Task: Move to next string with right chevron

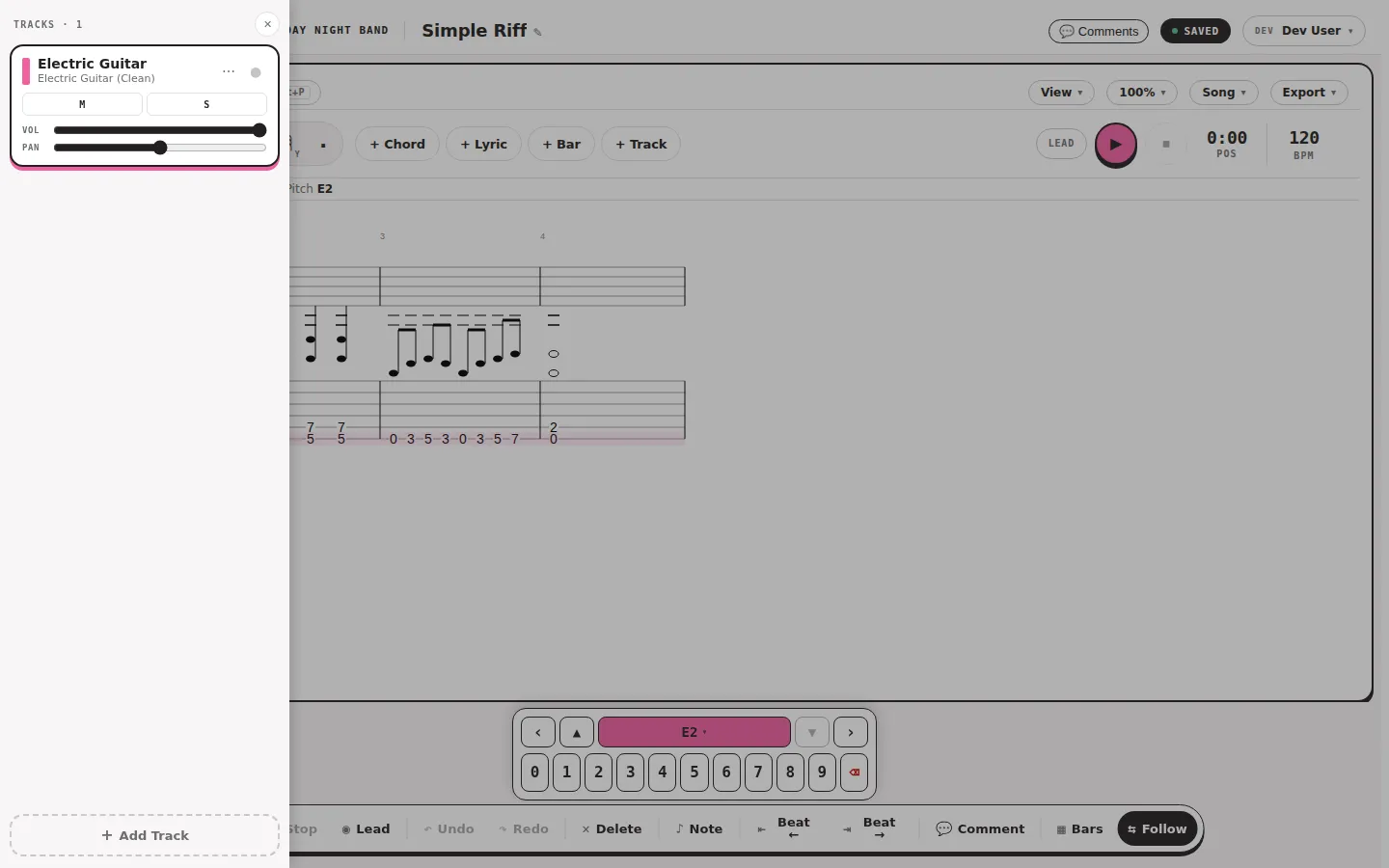Action: (x=851, y=732)
